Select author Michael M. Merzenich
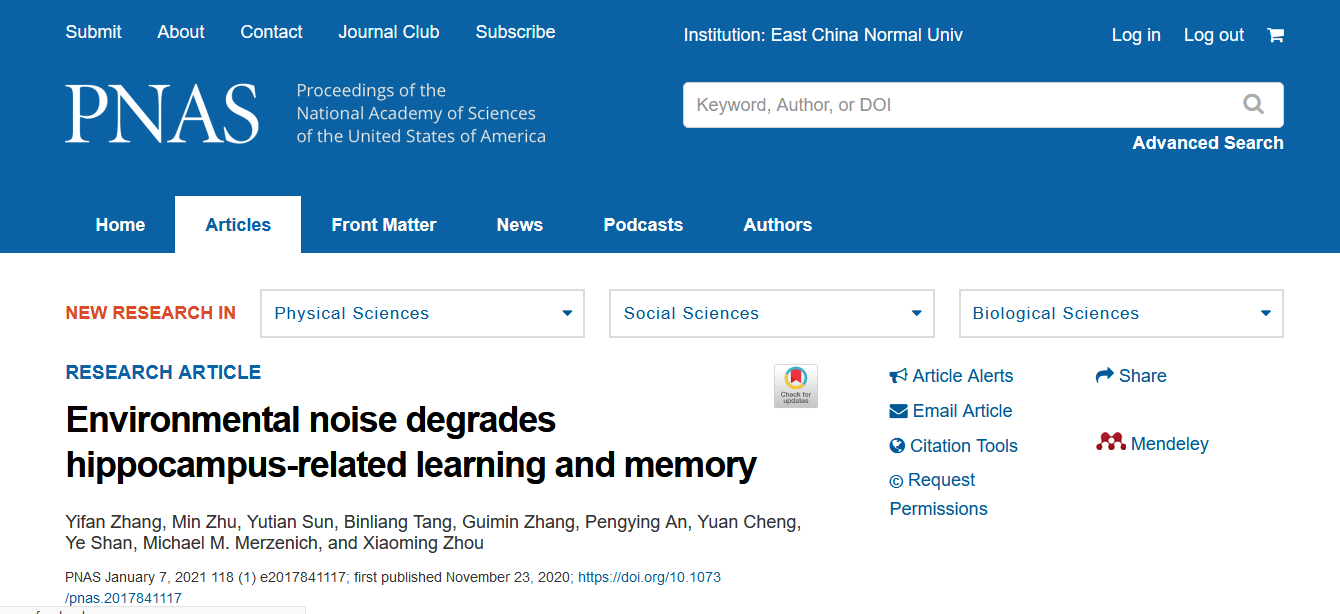The width and height of the screenshot is (1340, 614). click(233, 543)
